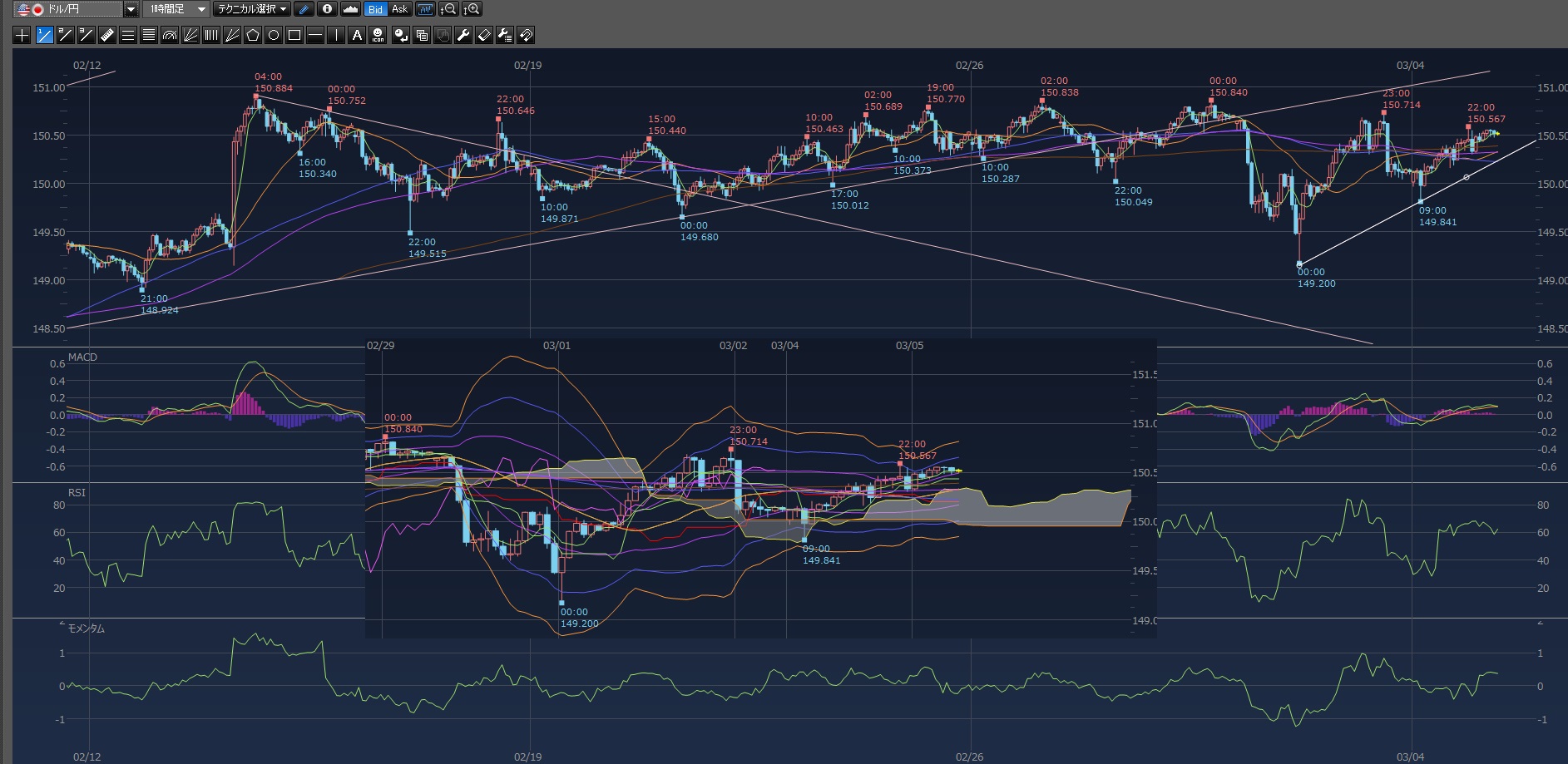Pick the pentagon shape drawing tool
The width and height of the screenshot is (1568, 764).
pyautogui.click(x=253, y=35)
